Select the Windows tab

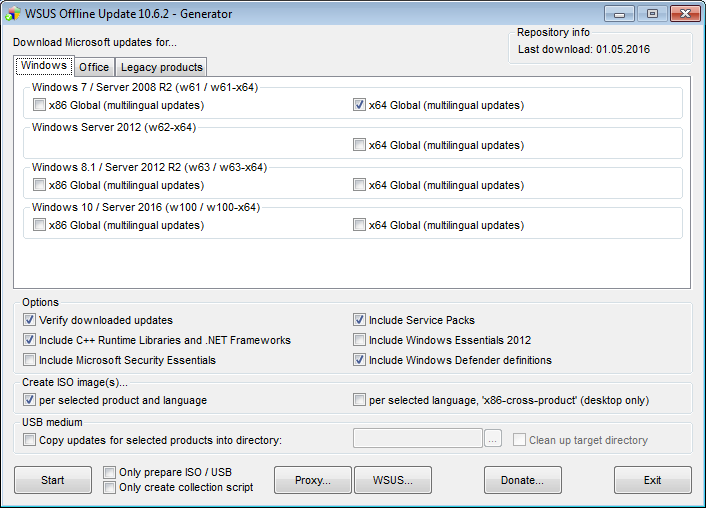(x=44, y=66)
